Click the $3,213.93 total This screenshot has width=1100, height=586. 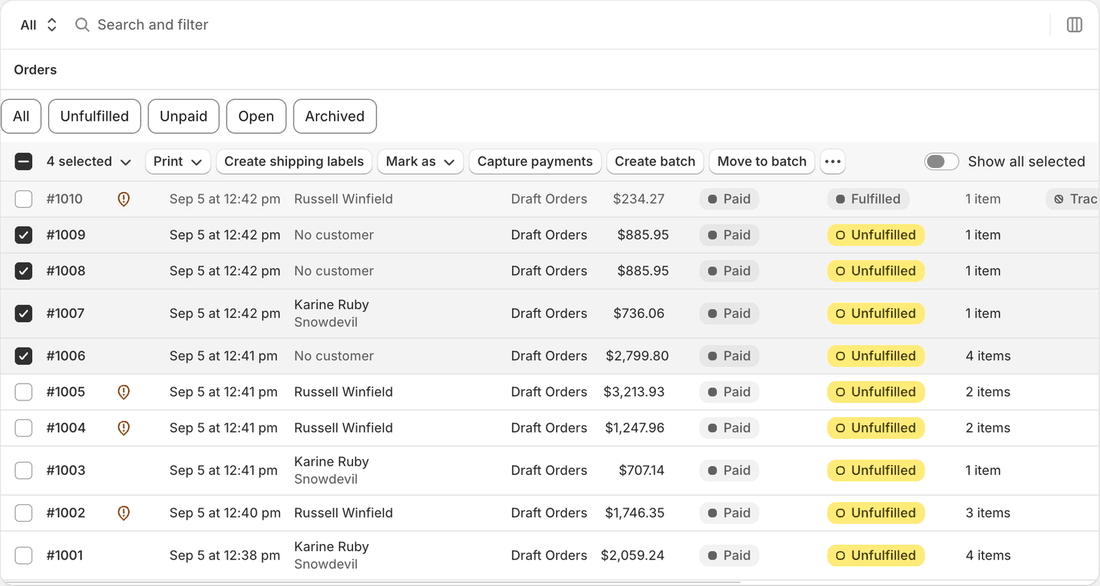coord(633,392)
